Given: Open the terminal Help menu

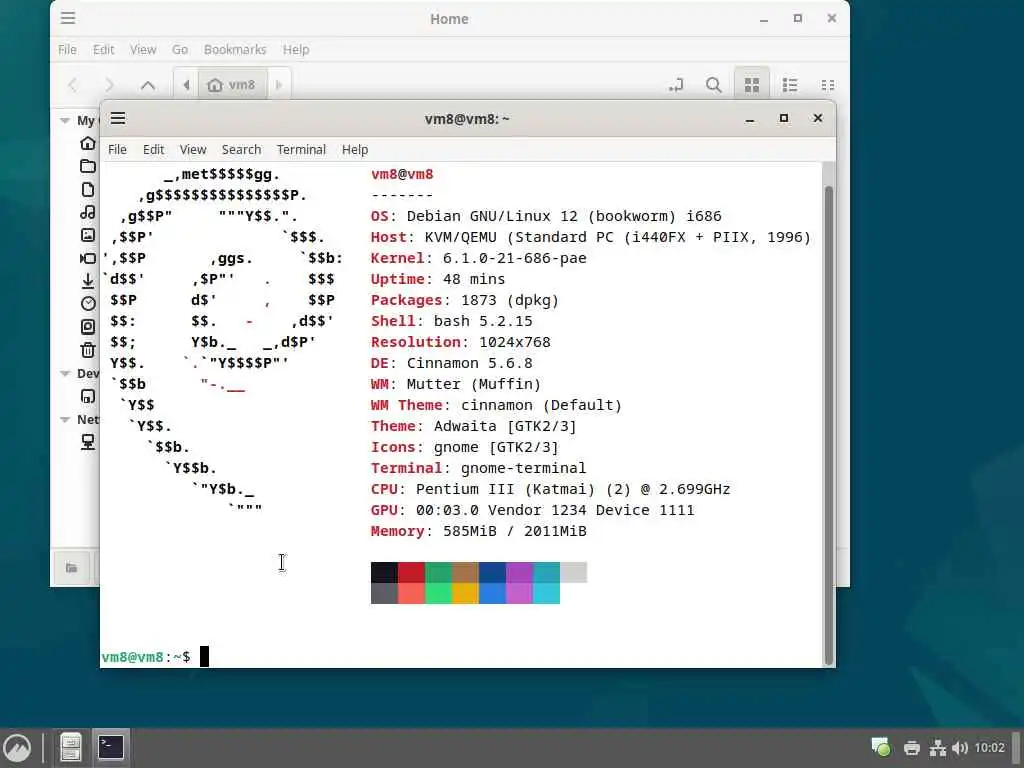Looking at the screenshot, I should tap(355, 150).
